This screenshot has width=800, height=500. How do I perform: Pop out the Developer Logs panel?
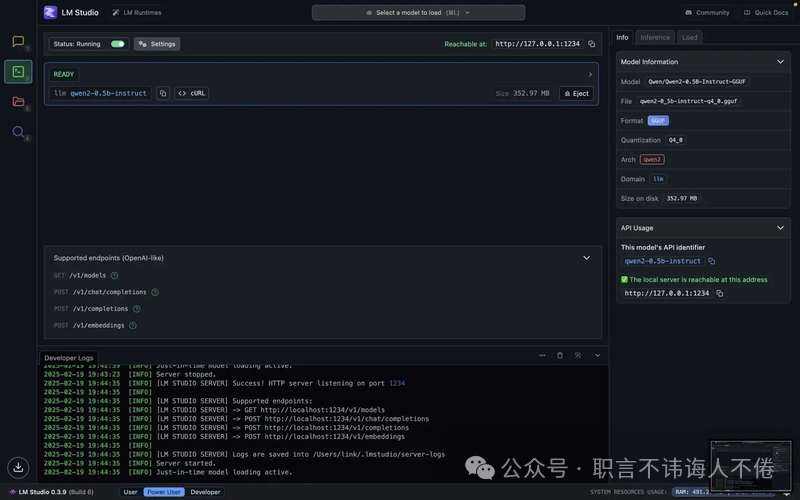tap(578, 356)
